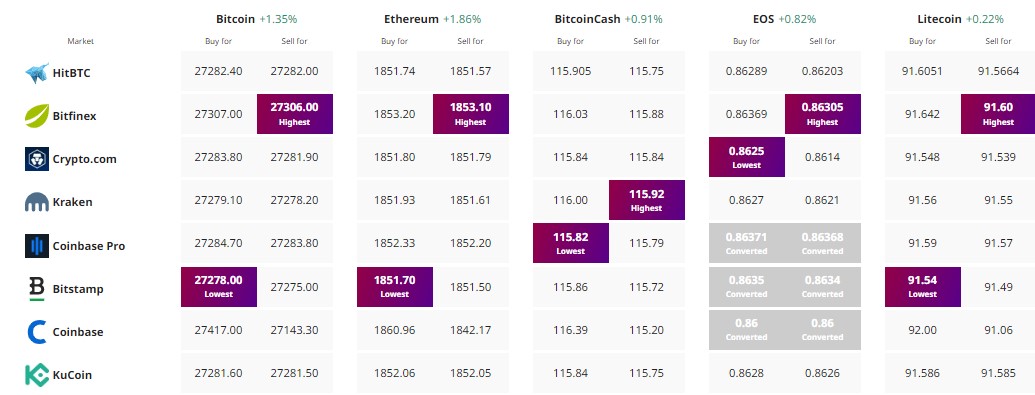Click the KuCoin exchange name link
The image size is (1035, 395).
[72, 375]
